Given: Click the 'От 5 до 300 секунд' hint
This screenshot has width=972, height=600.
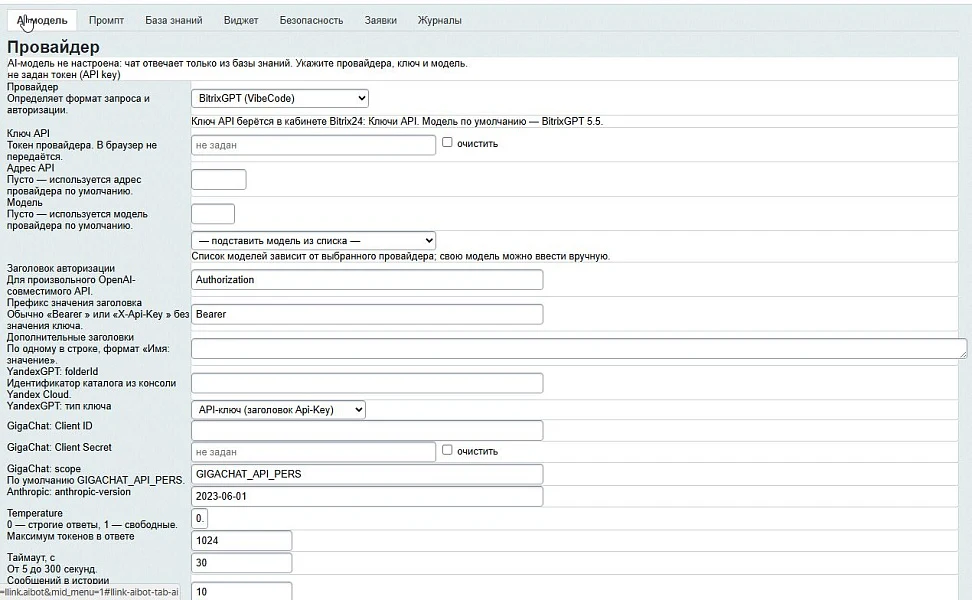Looking at the screenshot, I should point(51,569).
